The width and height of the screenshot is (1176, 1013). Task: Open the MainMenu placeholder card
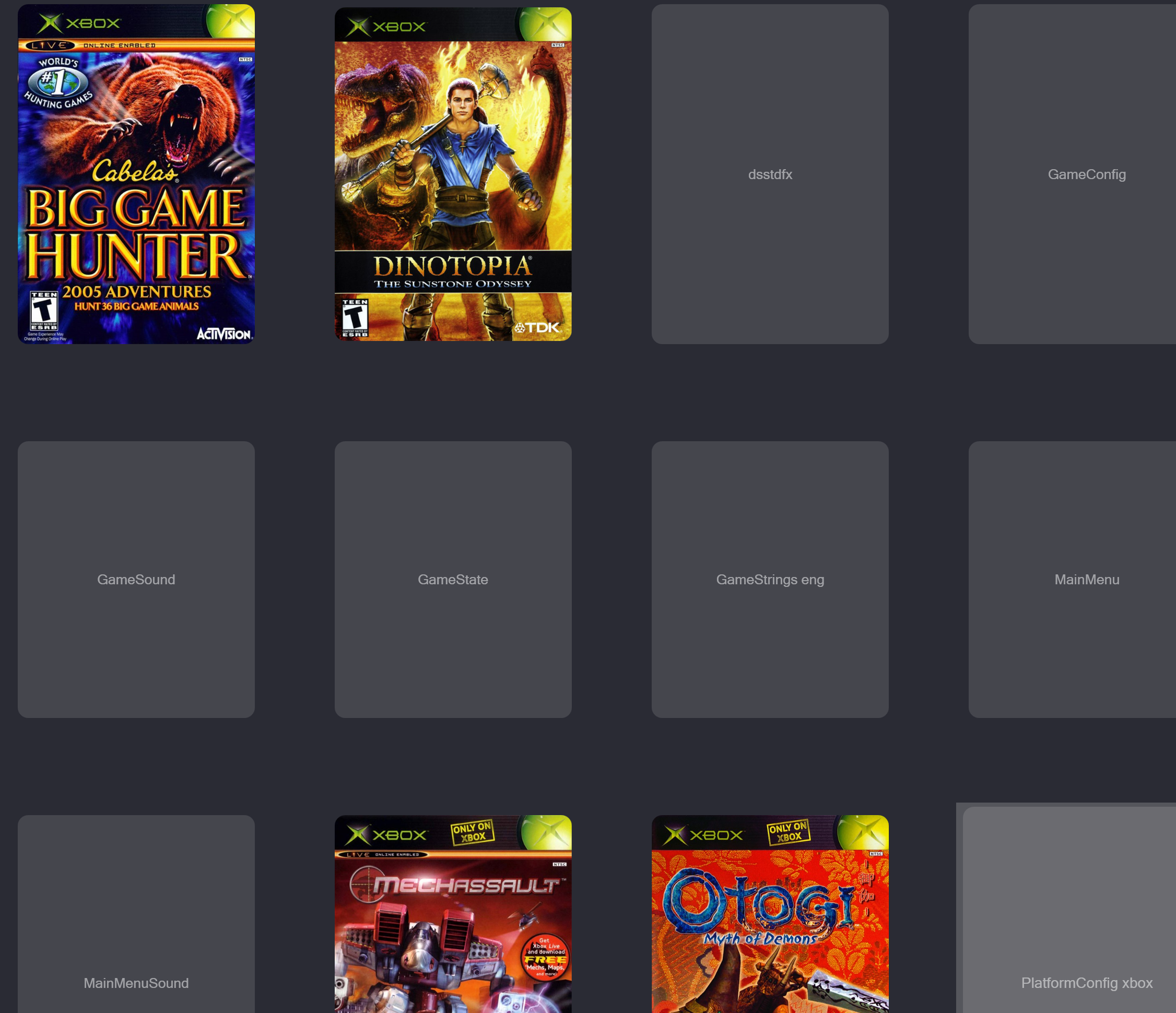pos(1072,580)
